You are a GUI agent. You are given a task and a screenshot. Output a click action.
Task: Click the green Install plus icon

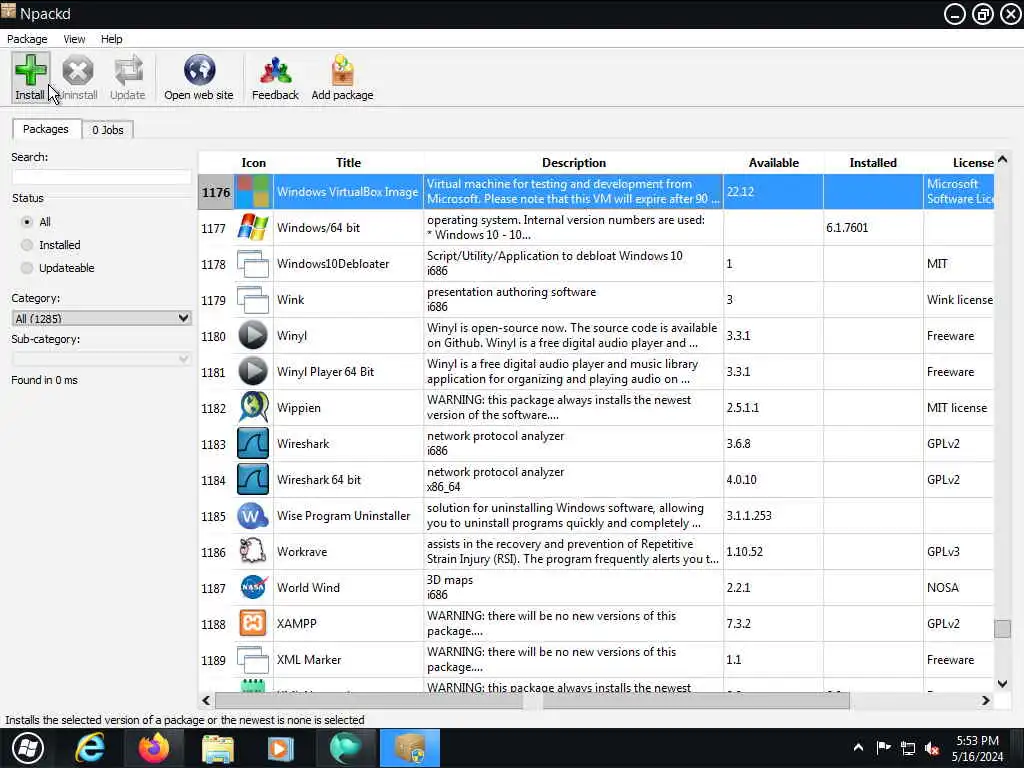[31, 70]
